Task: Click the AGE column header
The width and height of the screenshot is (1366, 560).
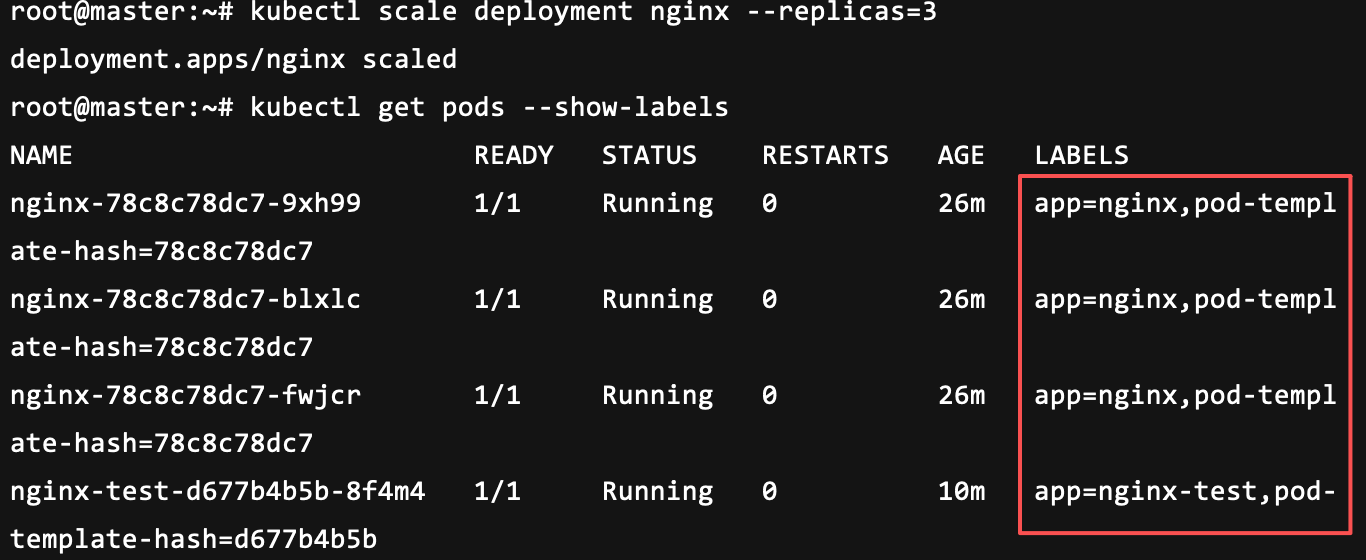Action: click(x=961, y=155)
